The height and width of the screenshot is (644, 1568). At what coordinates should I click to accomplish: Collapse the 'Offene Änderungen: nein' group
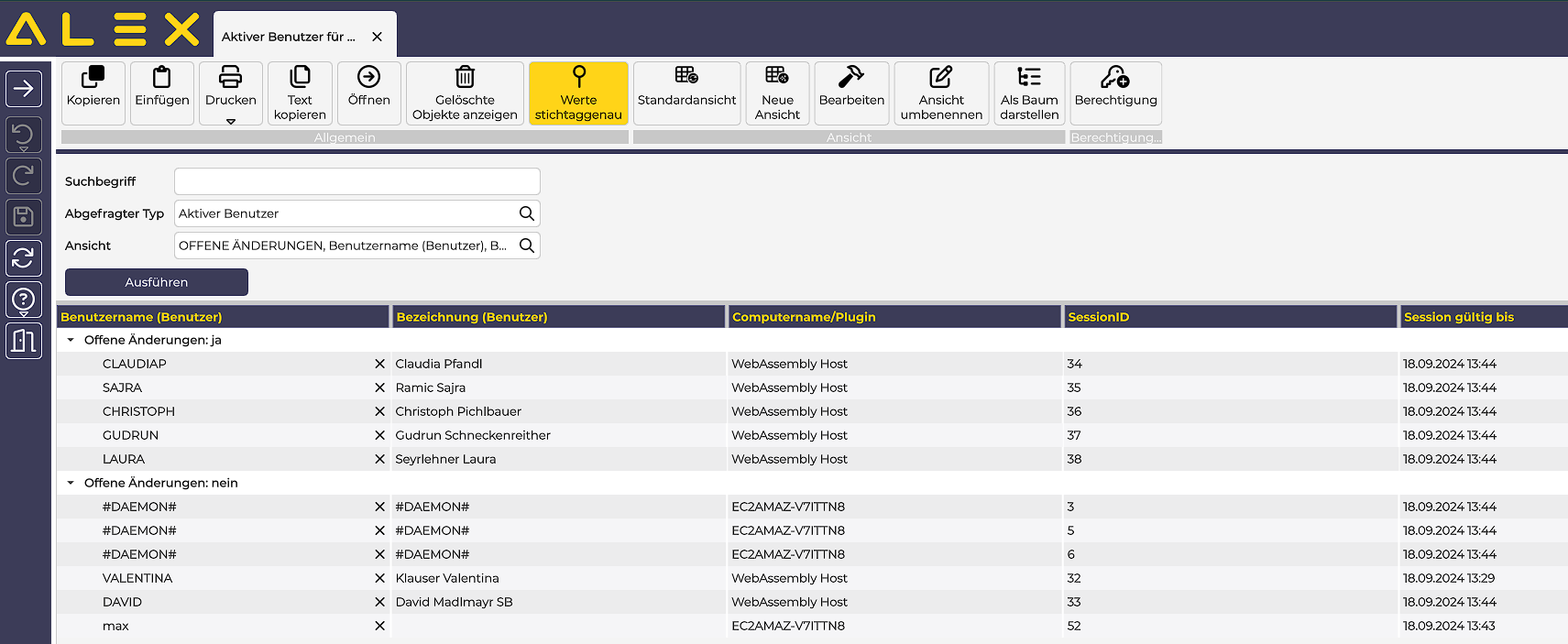point(71,483)
